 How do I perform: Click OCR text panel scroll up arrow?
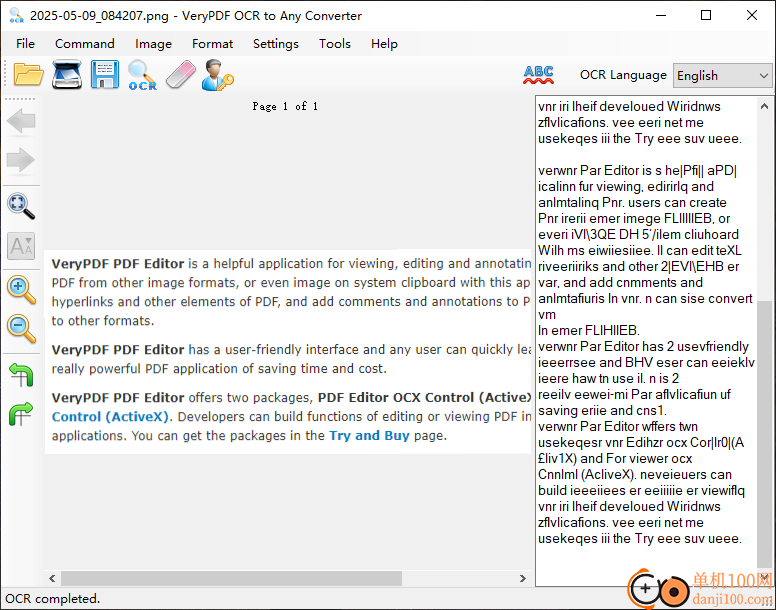click(x=764, y=106)
